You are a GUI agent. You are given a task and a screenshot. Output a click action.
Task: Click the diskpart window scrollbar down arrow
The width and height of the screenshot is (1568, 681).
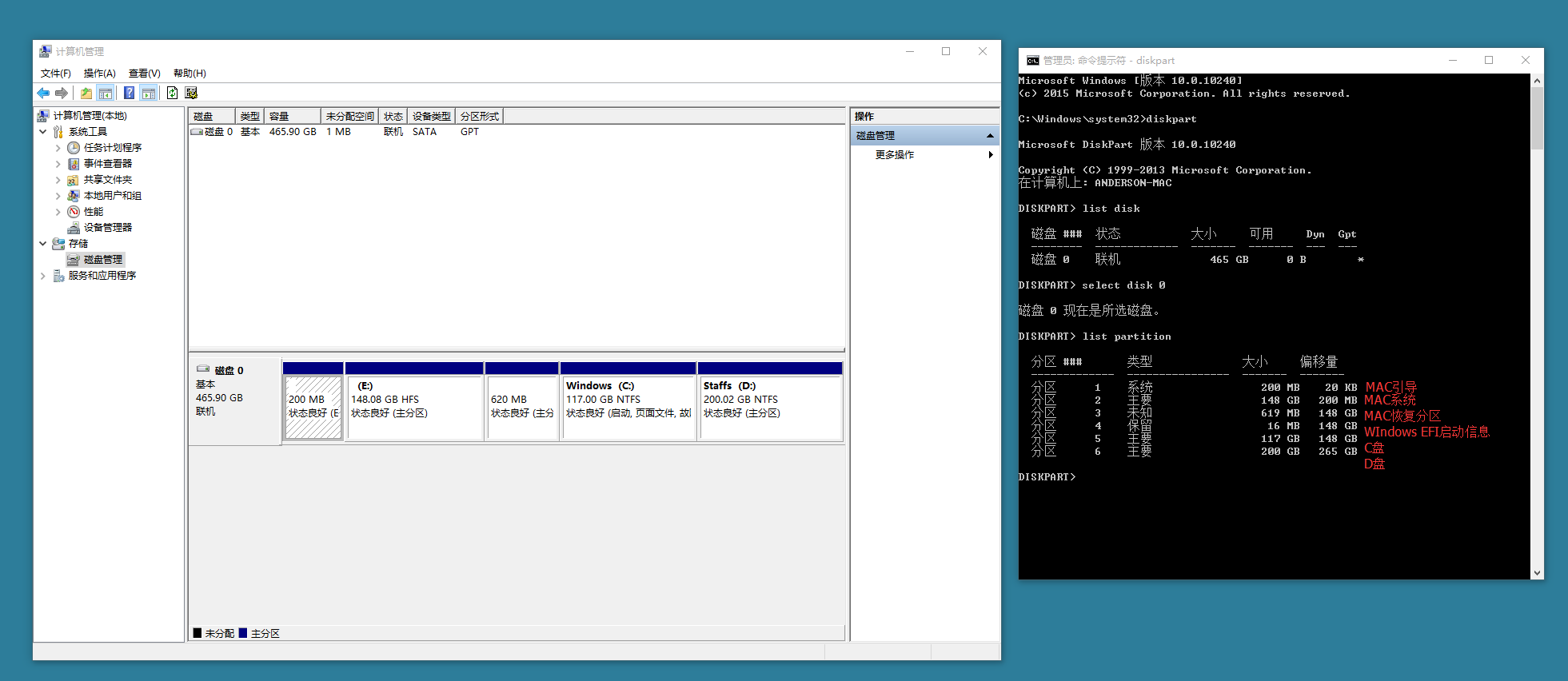click(x=1537, y=573)
